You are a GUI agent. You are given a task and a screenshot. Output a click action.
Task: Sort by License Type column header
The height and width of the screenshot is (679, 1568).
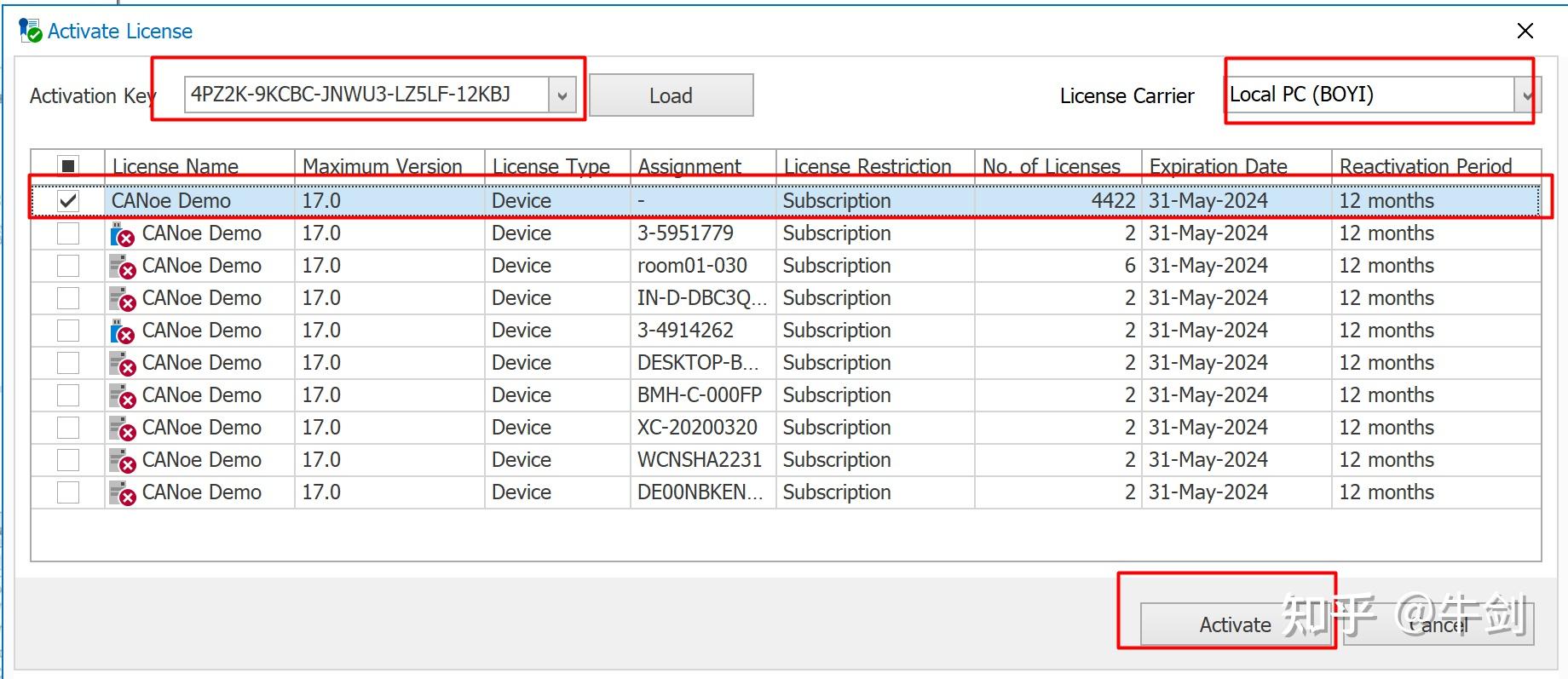pyautogui.click(x=557, y=165)
